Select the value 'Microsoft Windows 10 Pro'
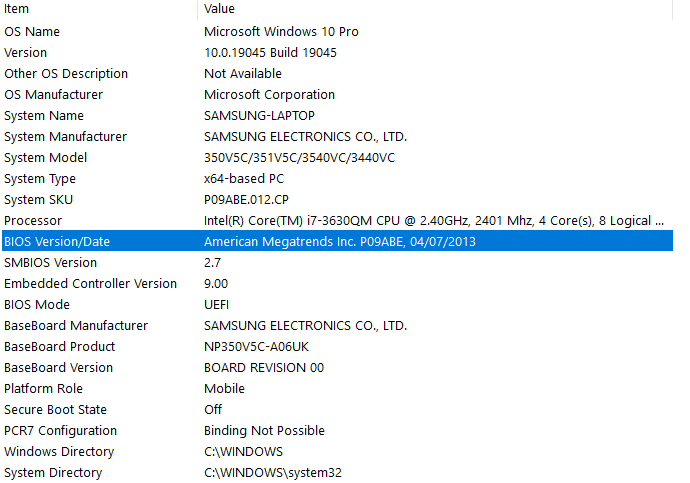This screenshot has height=483, width=690. click(x=281, y=32)
